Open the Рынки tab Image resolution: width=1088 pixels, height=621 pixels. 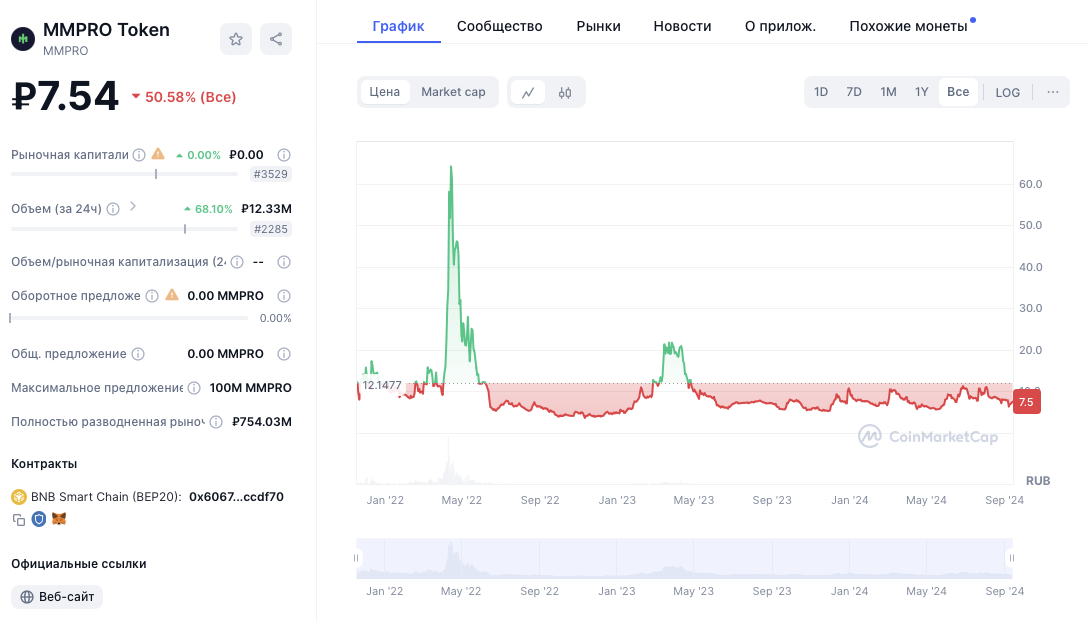598,26
